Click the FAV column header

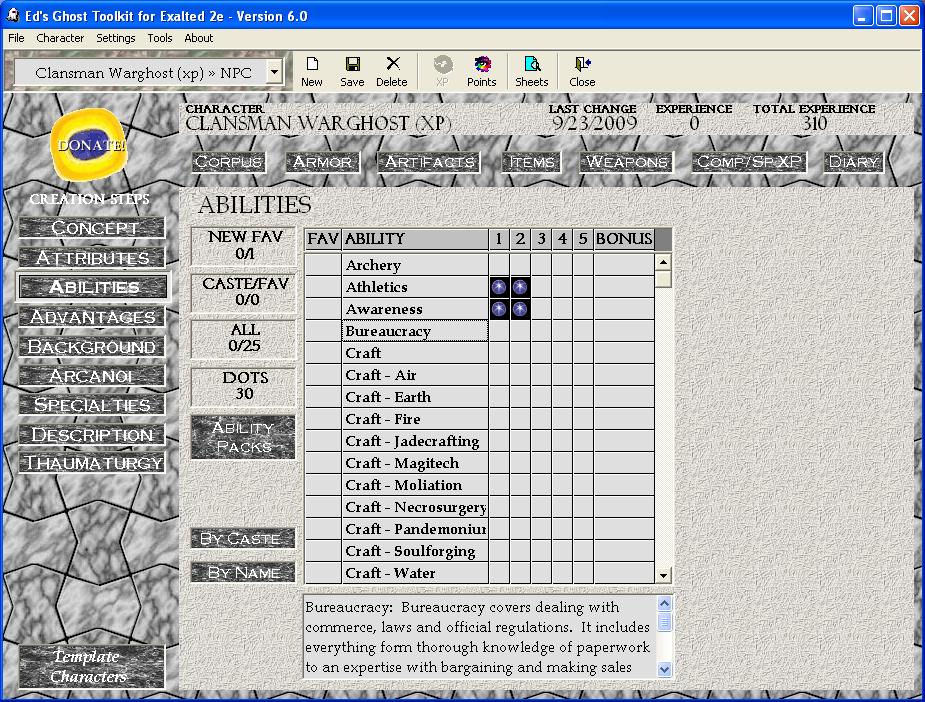[x=323, y=239]
